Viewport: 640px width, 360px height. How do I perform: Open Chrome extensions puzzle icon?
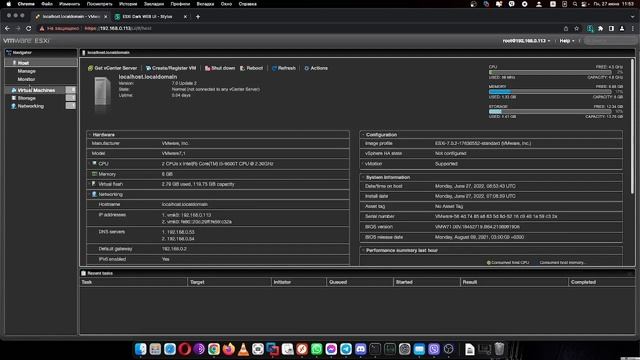600,29
